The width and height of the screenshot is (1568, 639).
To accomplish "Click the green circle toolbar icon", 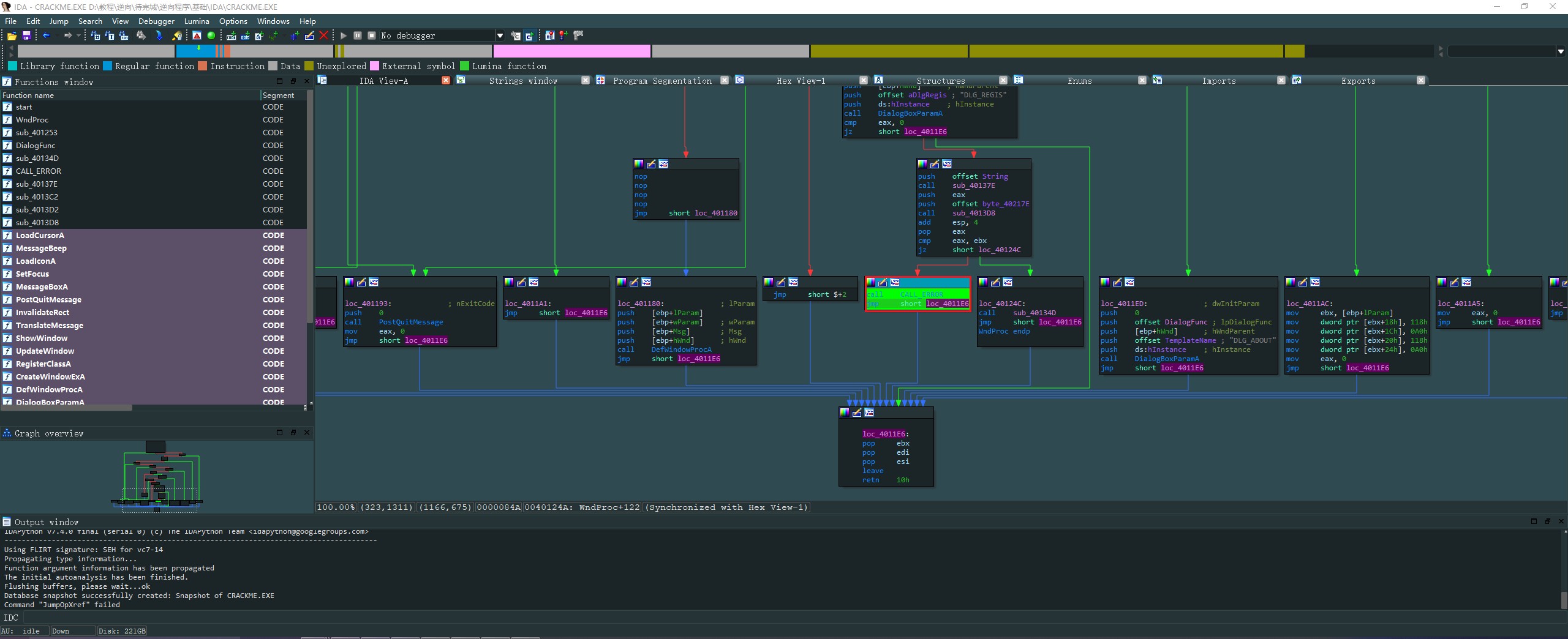I will tap(211, 36).
